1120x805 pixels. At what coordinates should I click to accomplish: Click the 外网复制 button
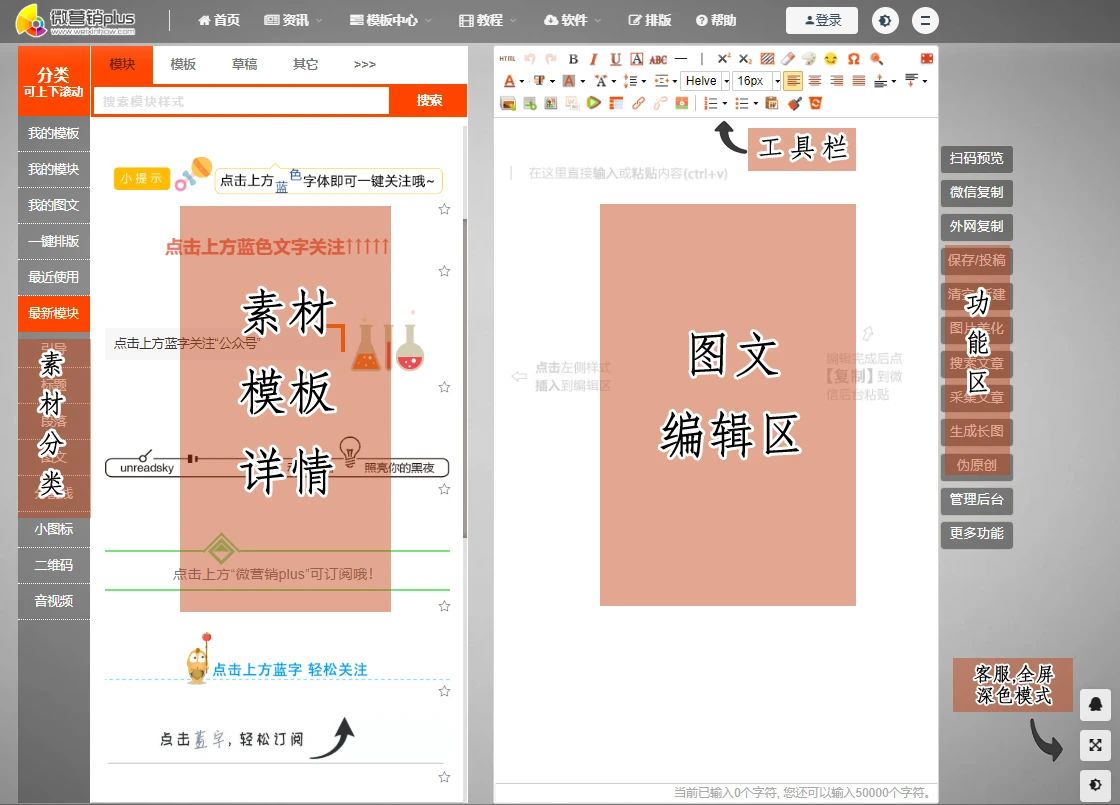point(976,226)
